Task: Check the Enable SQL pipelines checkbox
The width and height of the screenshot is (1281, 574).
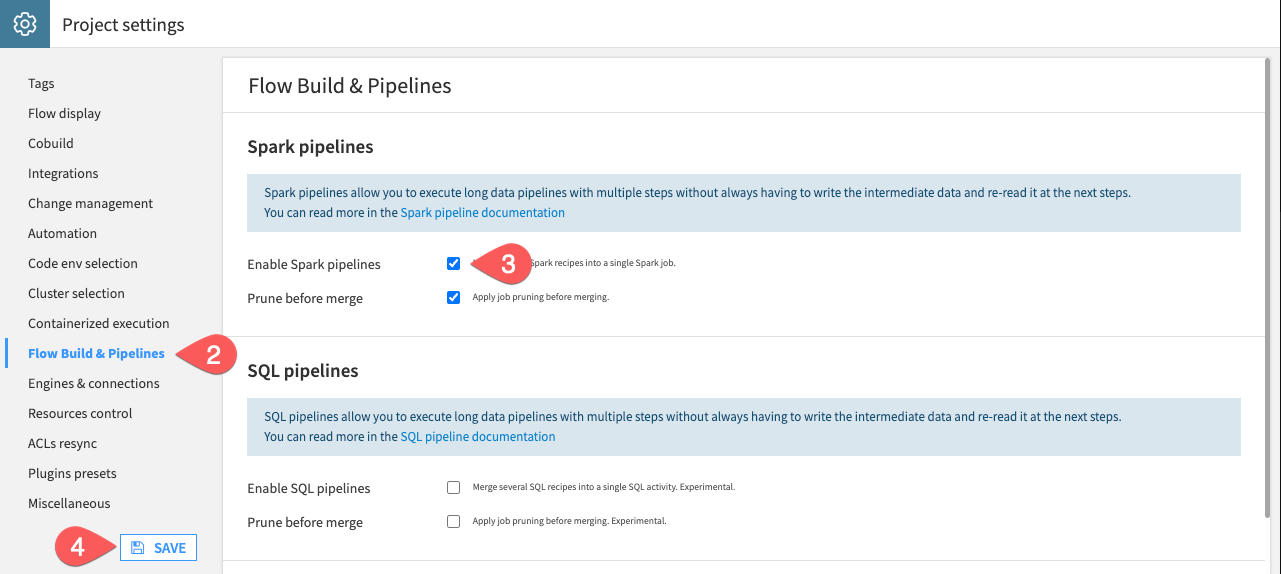Action: (x=454, y=488)
